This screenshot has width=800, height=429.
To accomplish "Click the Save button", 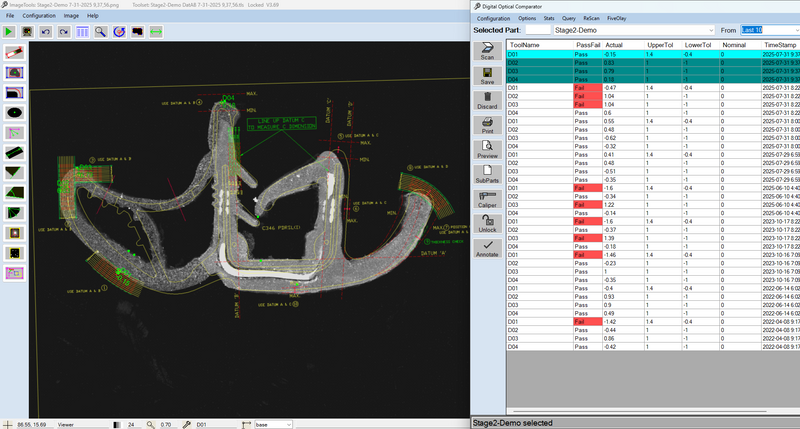I will [x=487, y=75].
